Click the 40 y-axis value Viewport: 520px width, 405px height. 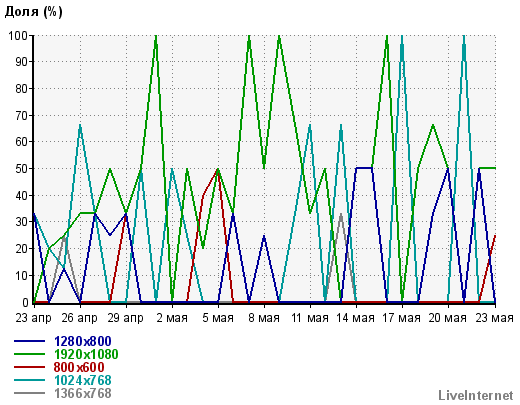(x=22, y=195)
